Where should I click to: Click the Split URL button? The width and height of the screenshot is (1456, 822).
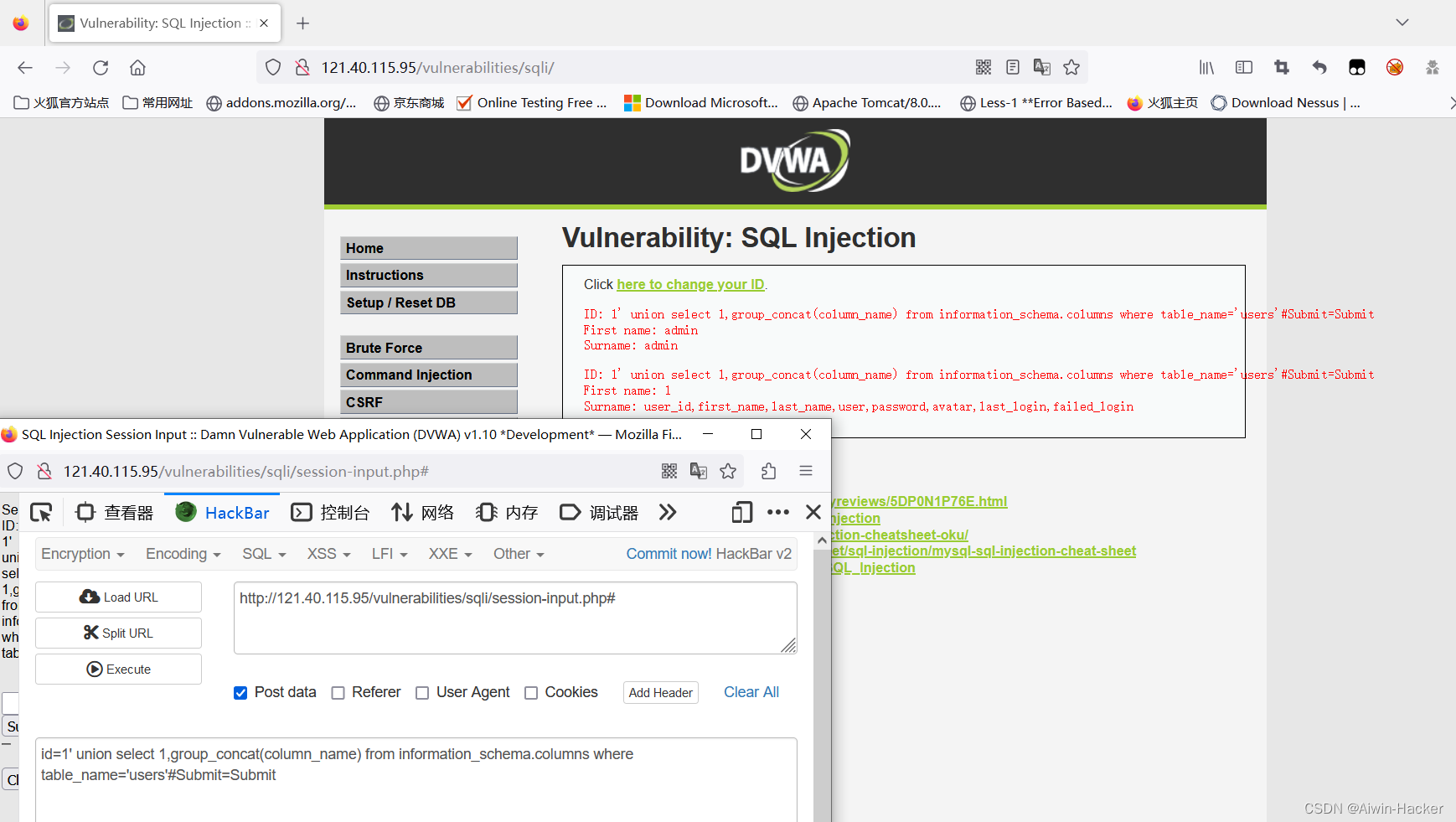(x=118, y=633)
